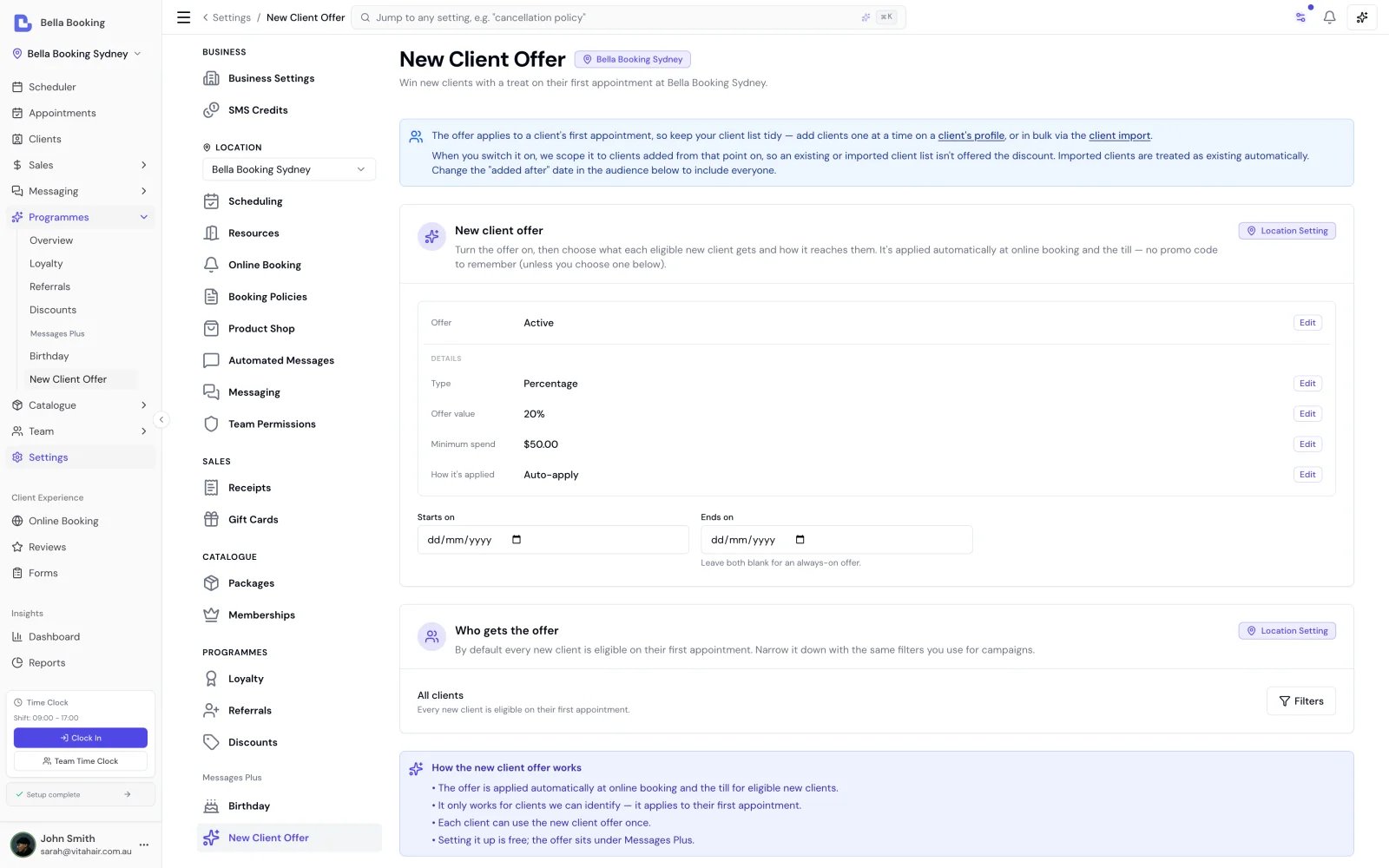The width and height of the screenshot is (1389, 868).
Task: Open Team Time Clock button
Action: 81,761
